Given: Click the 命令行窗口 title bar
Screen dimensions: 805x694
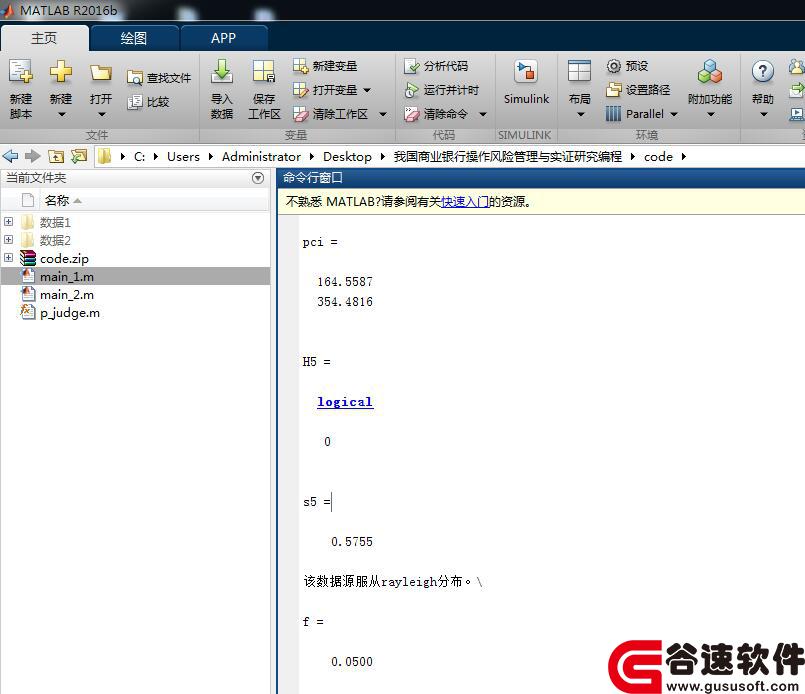Looking at the screenshot, I should point(541,178).
